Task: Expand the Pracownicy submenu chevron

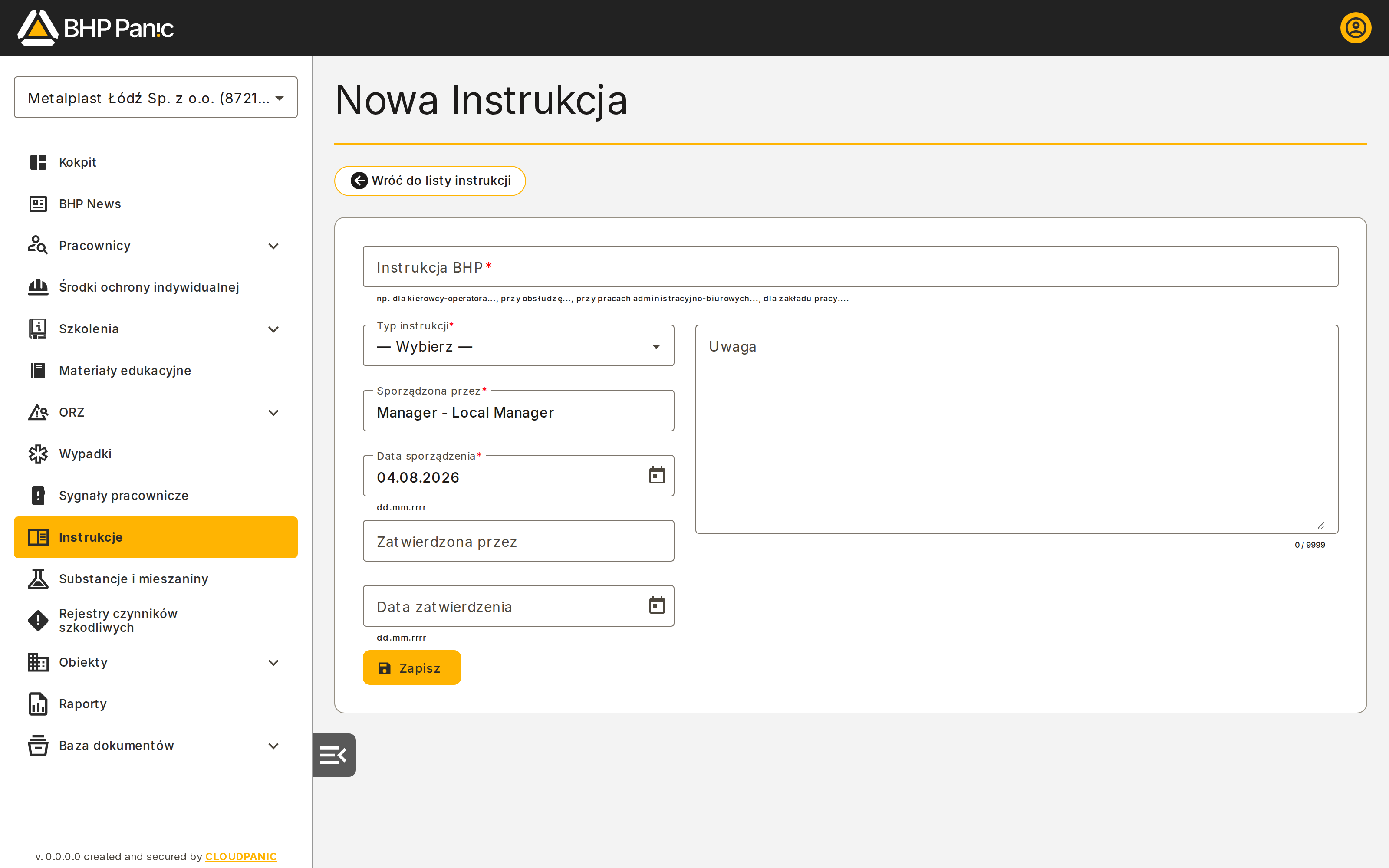Action: [274, 246]
